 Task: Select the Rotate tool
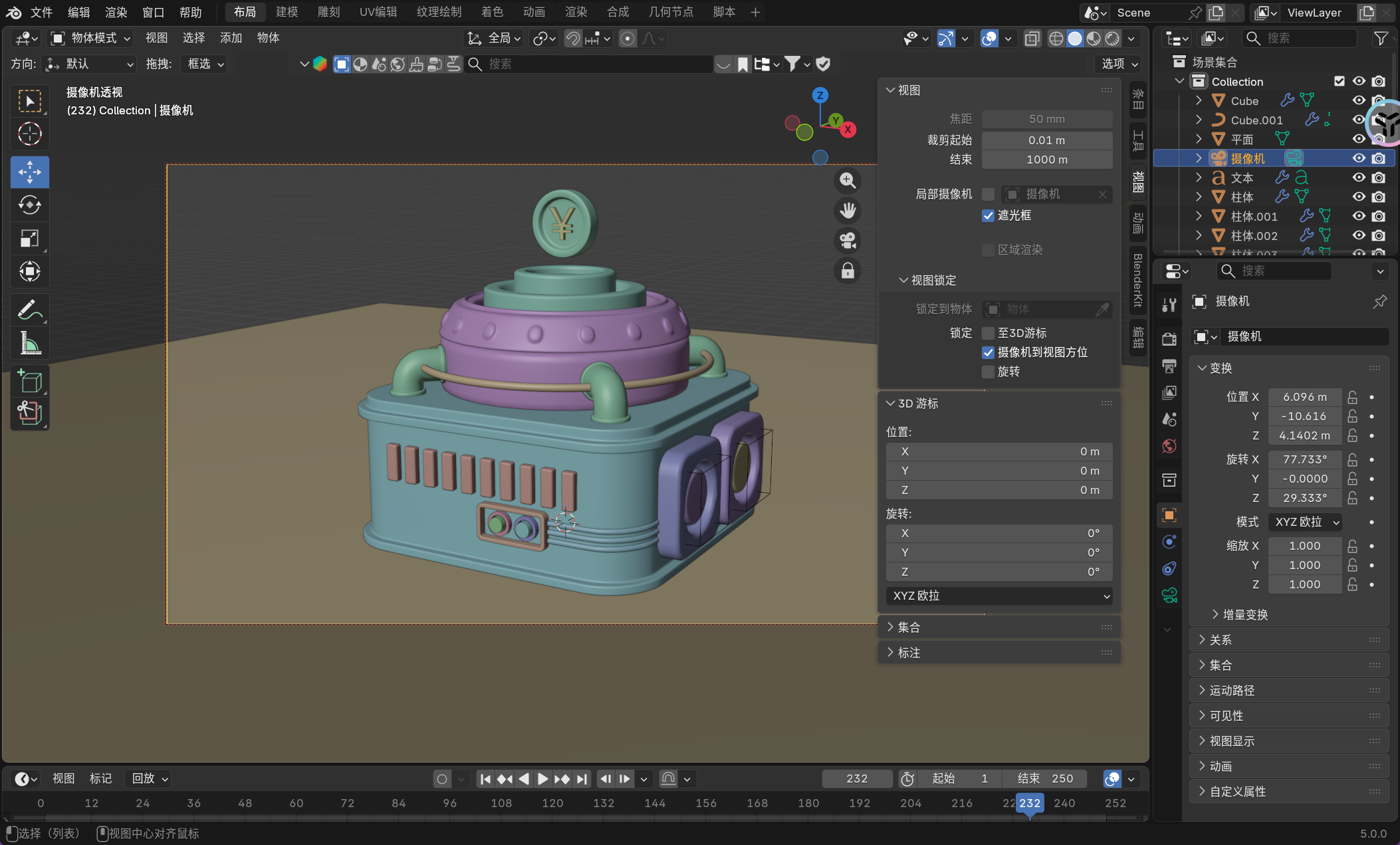pos(29,205)
